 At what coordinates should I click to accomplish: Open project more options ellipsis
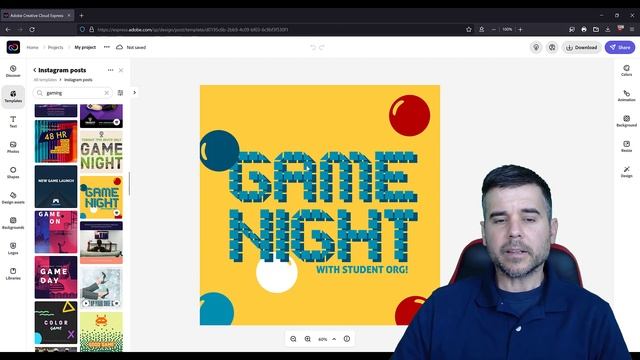point(107,47)
